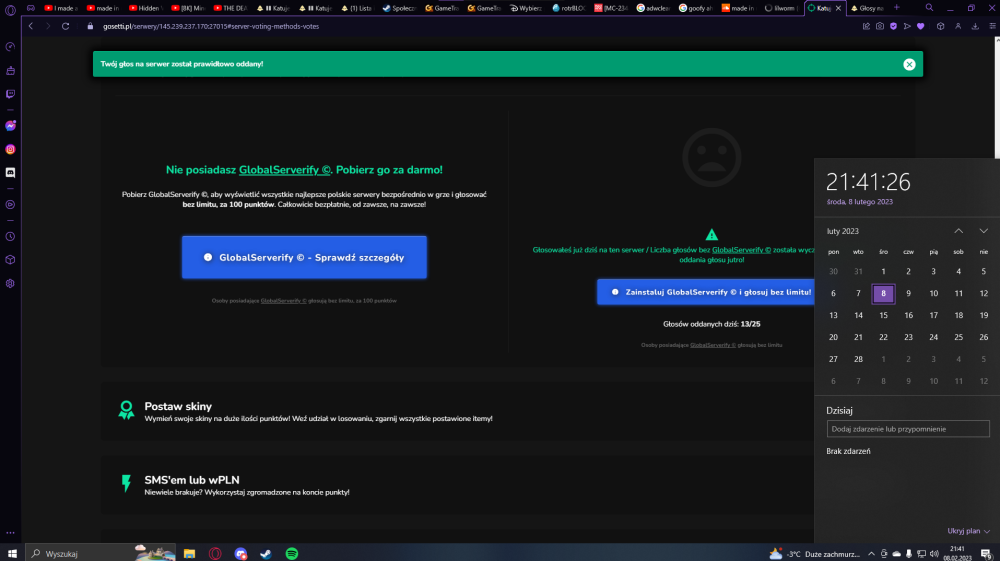Open the Windows notification center
The width and height of the screenshot is (1000, 561).
point(986,553)
